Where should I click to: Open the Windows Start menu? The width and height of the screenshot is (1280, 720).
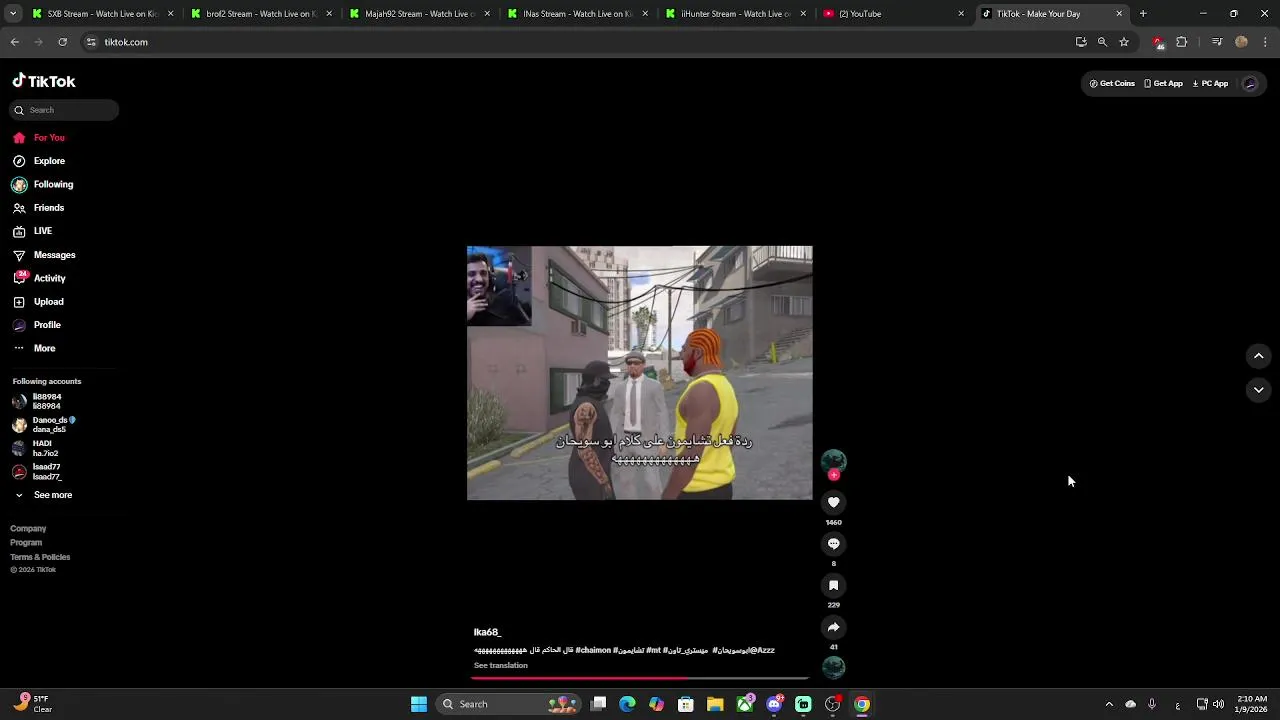[419, 704]
